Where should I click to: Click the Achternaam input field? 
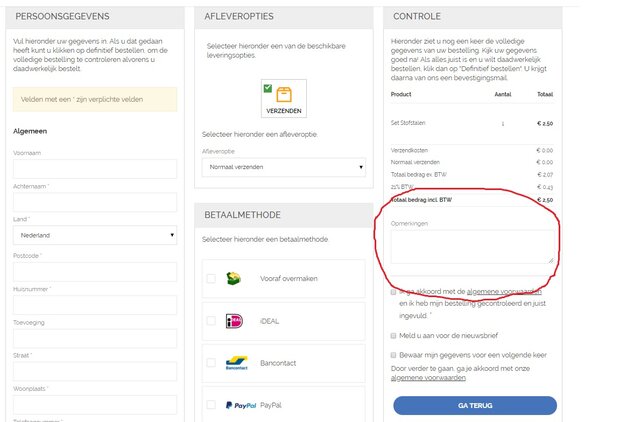coord(95,202)
